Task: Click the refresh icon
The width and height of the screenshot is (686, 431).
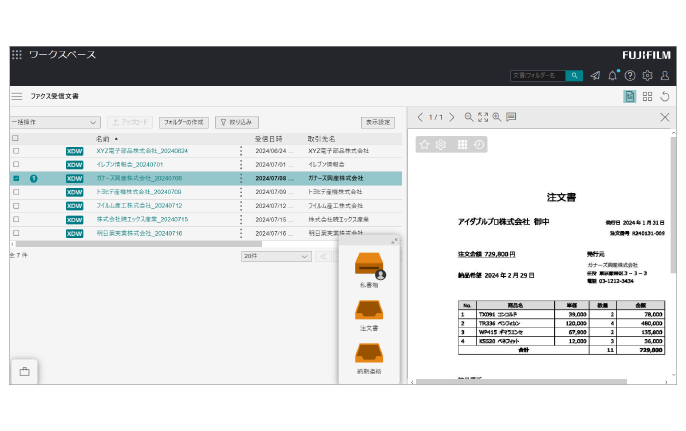Action: (x=665, y=96)
